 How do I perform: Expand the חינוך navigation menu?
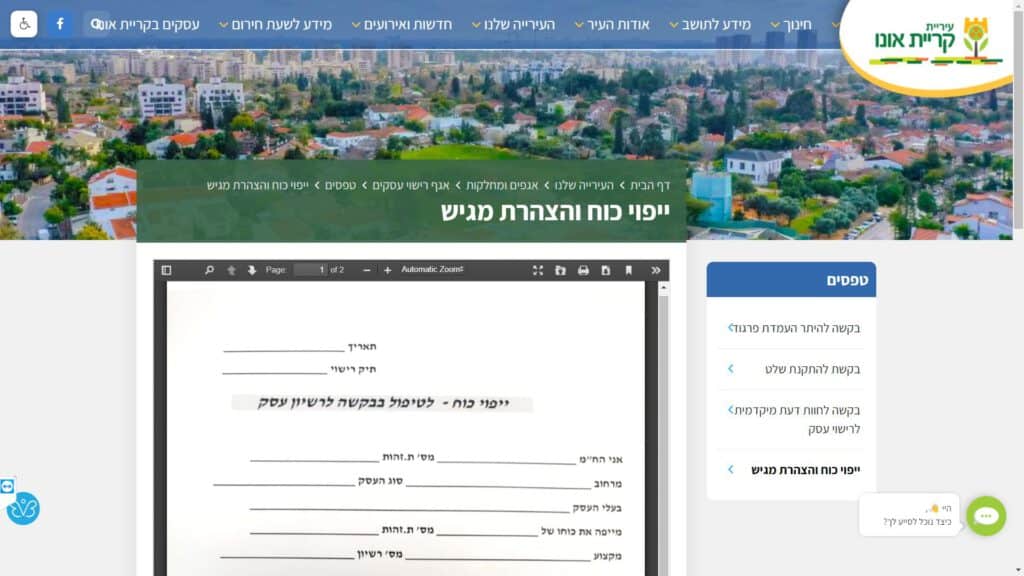[791, 24]
